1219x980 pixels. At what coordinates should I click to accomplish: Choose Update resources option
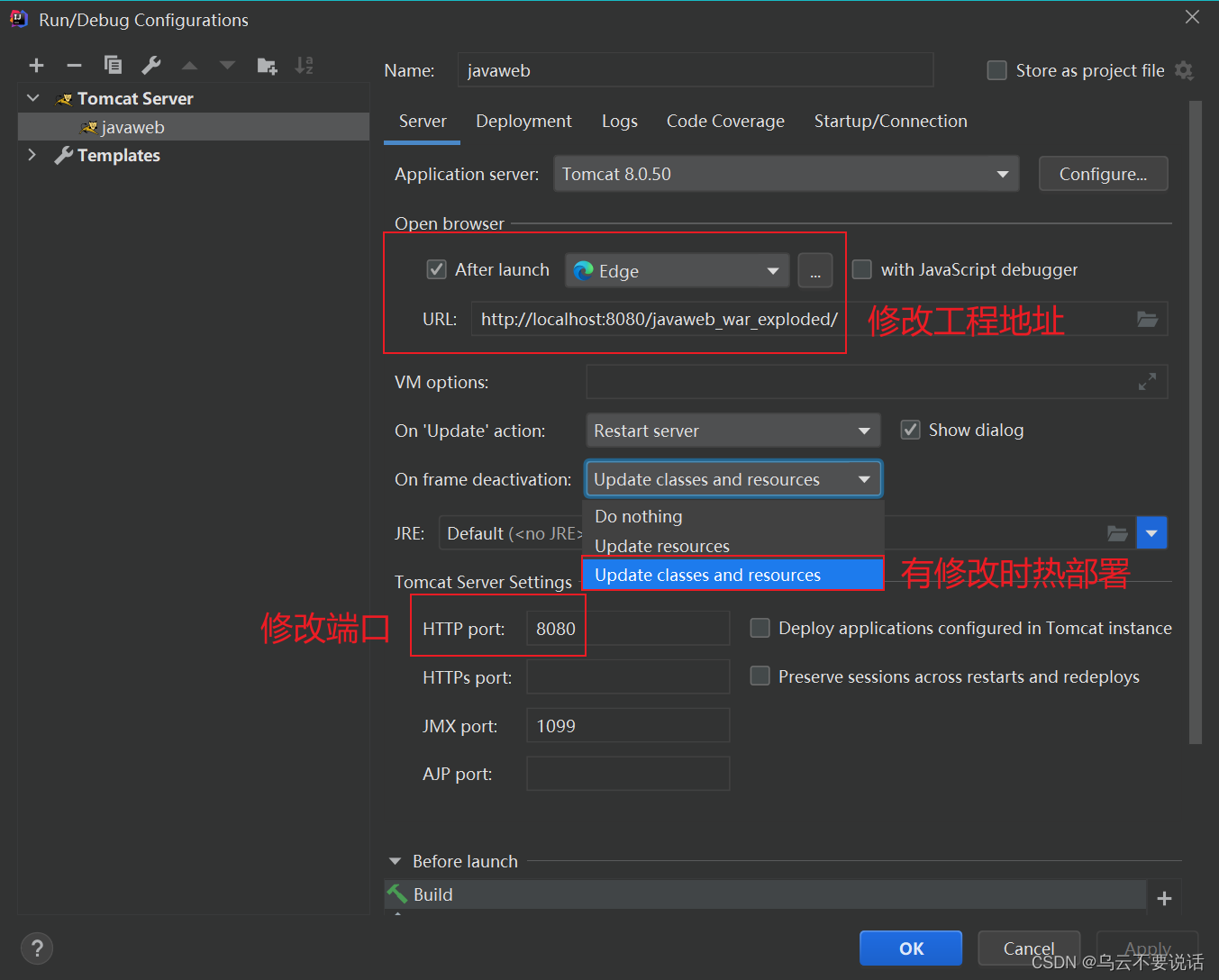(x=733, y=546)
